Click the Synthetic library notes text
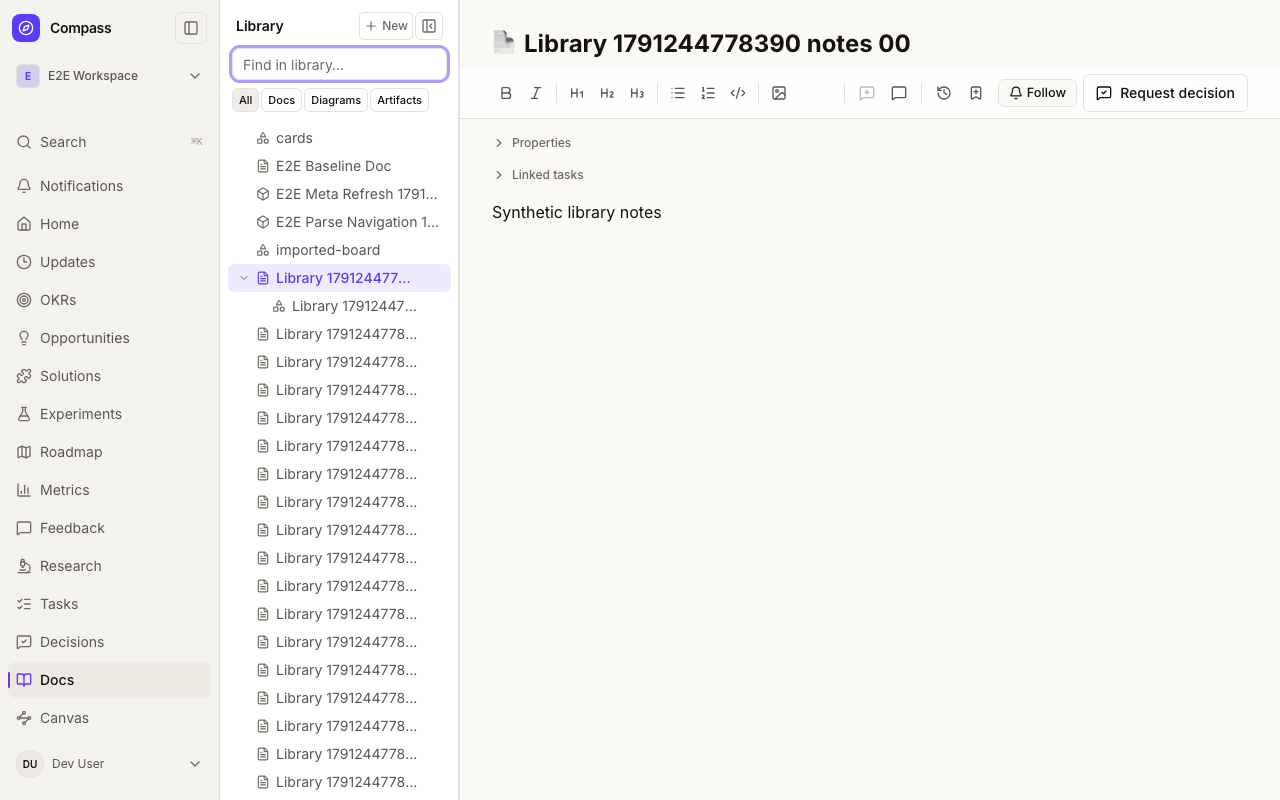This screenshot has height=800, width=1280. (x=577, y=212)
